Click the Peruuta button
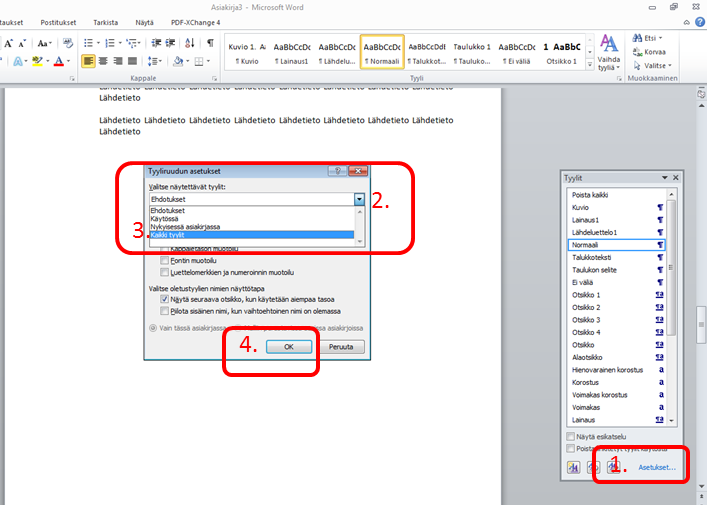Image resolution: width=707 pixels, height=505 pixels. pos(341,346)
